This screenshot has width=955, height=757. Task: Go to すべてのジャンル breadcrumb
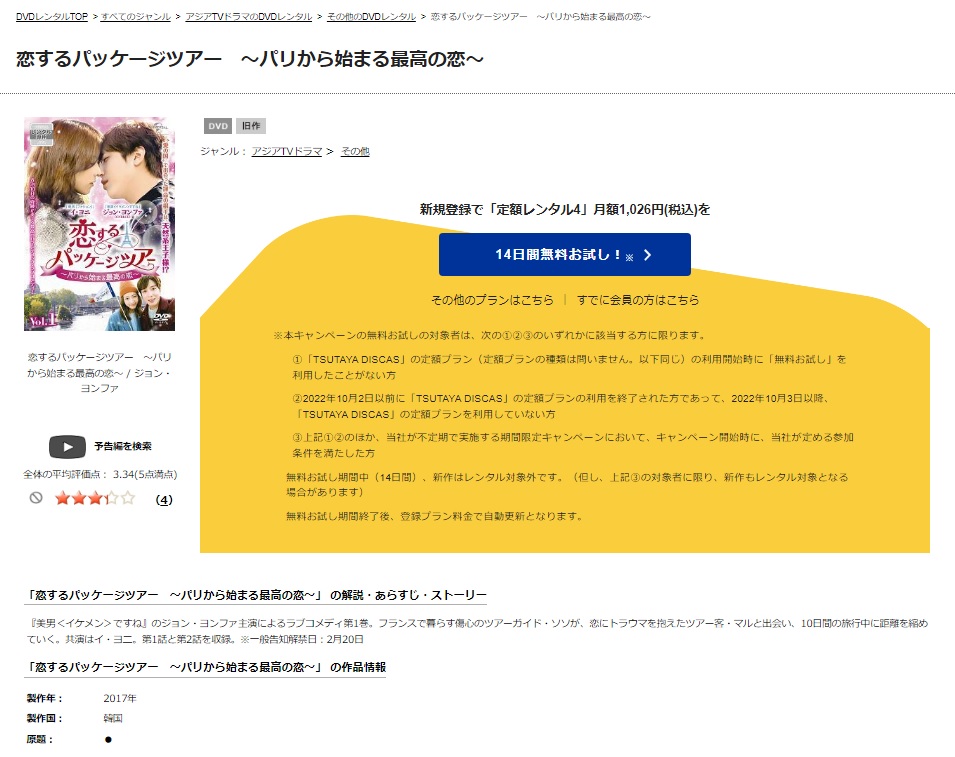point(136,16)
